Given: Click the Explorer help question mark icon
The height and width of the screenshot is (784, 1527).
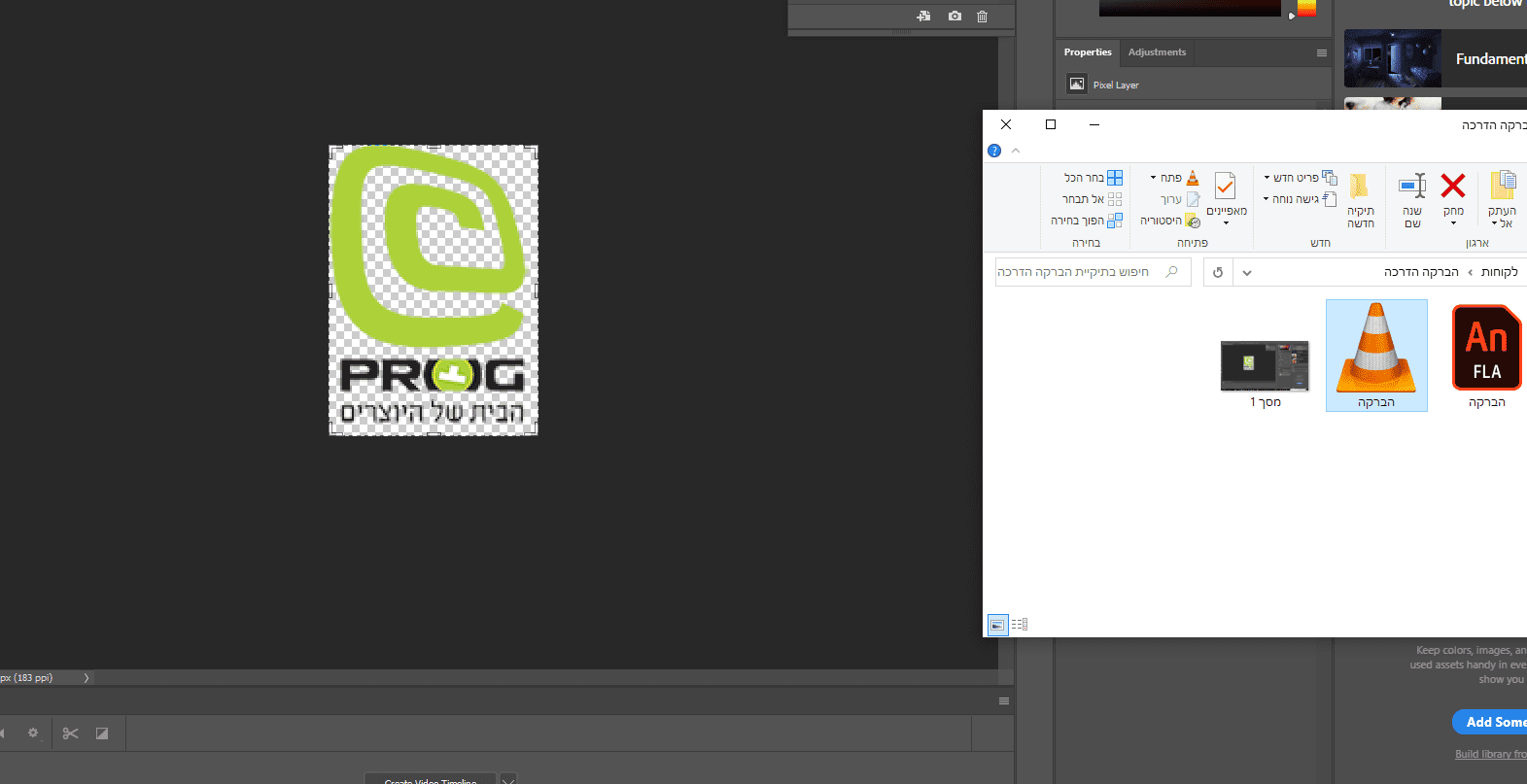Looking at the screenshot, I should tap(994, 151).
